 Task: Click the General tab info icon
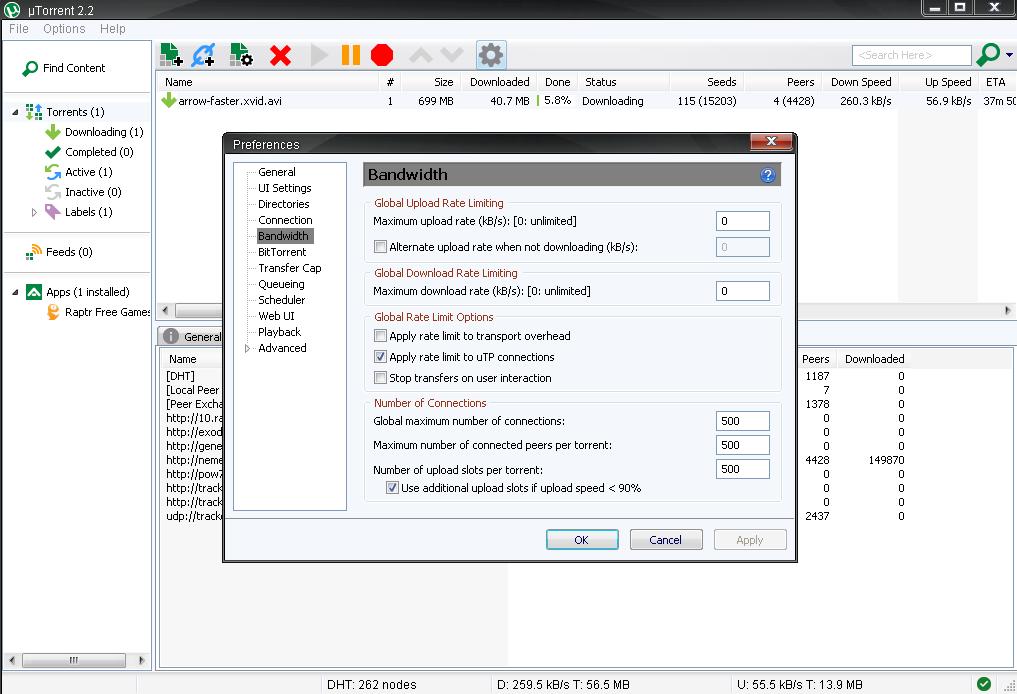[x=171, y=336]
